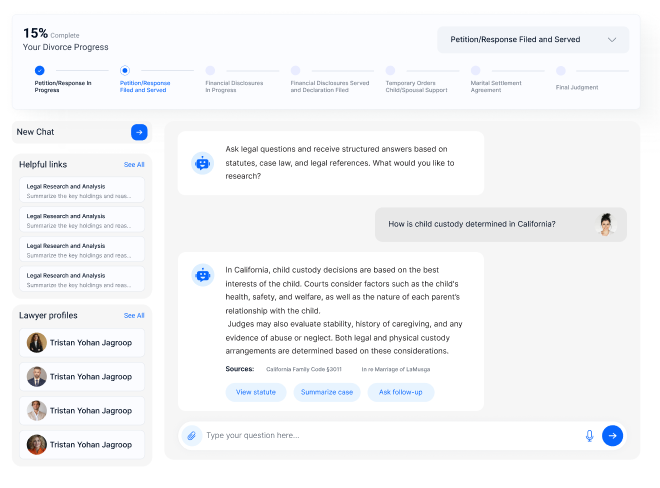The image size is (660, 488).
Task: Select the completed Petition/Response In Progress step
Action: pyautogui.click(x=39, y=71)
